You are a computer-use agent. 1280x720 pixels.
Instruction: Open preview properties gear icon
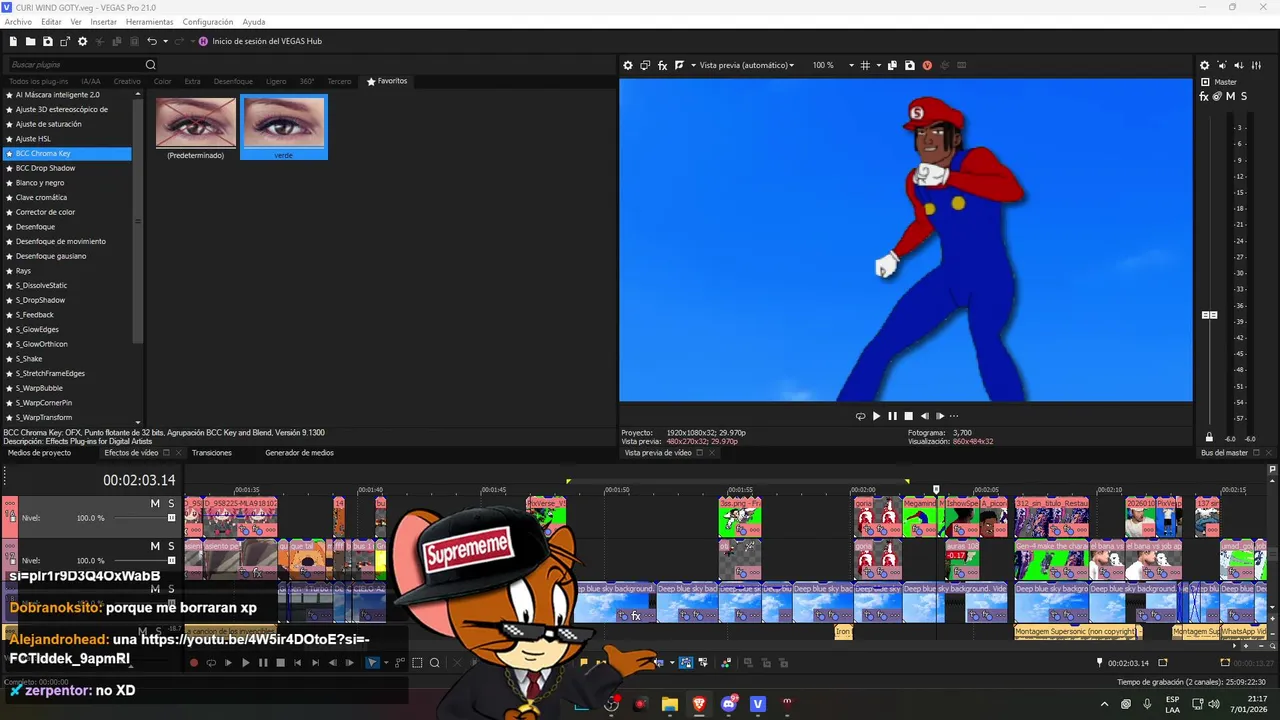[x=628, y=65]
